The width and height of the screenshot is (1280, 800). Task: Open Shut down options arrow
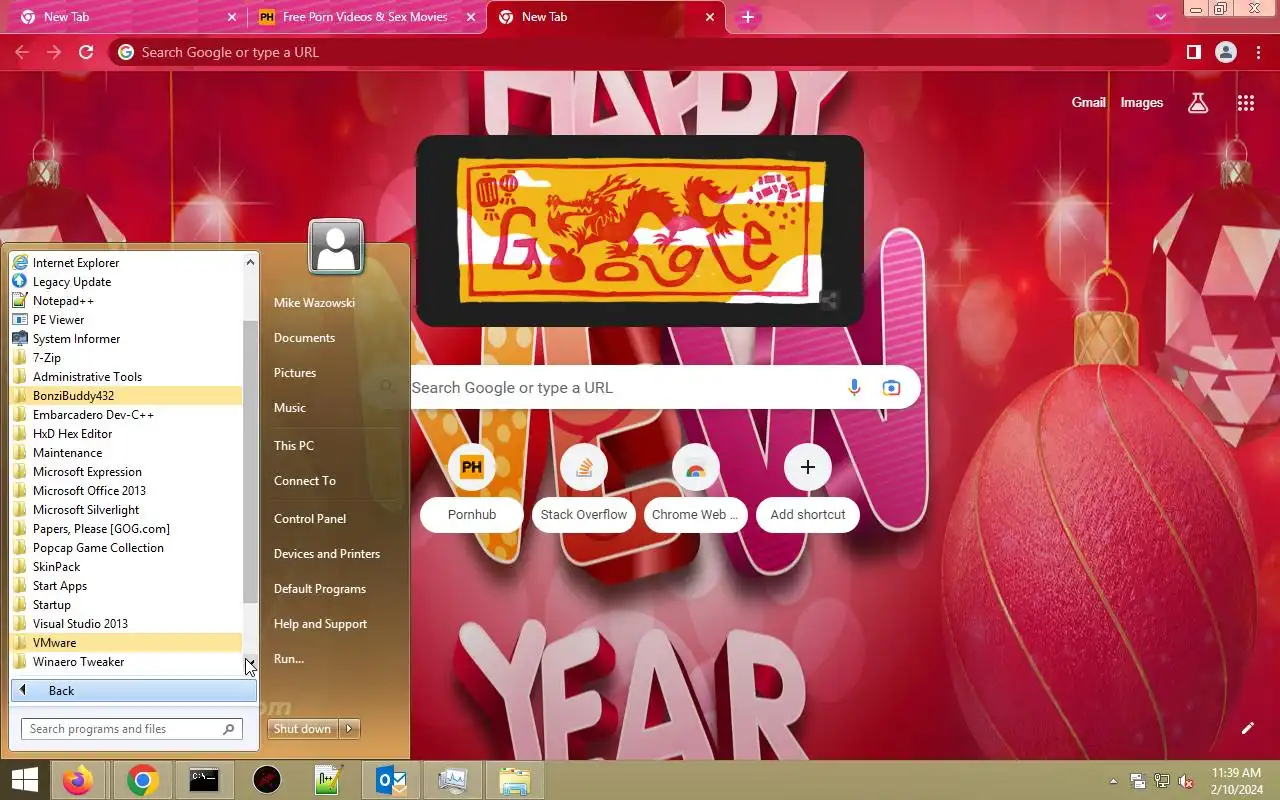tap(349, 729)
